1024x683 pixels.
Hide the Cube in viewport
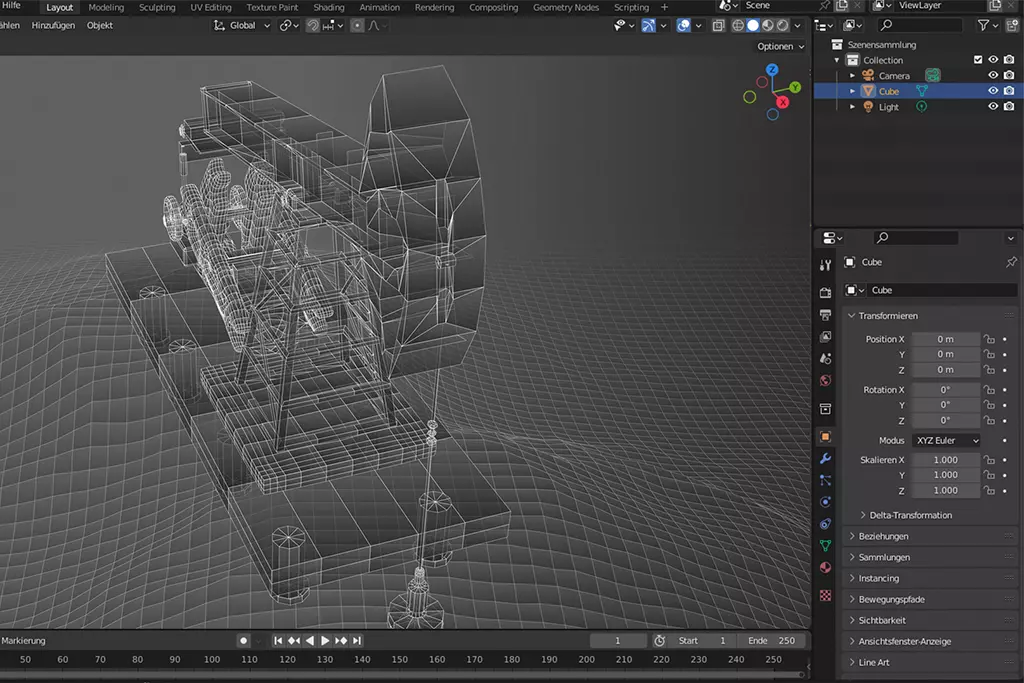click(x=993, y=91)
